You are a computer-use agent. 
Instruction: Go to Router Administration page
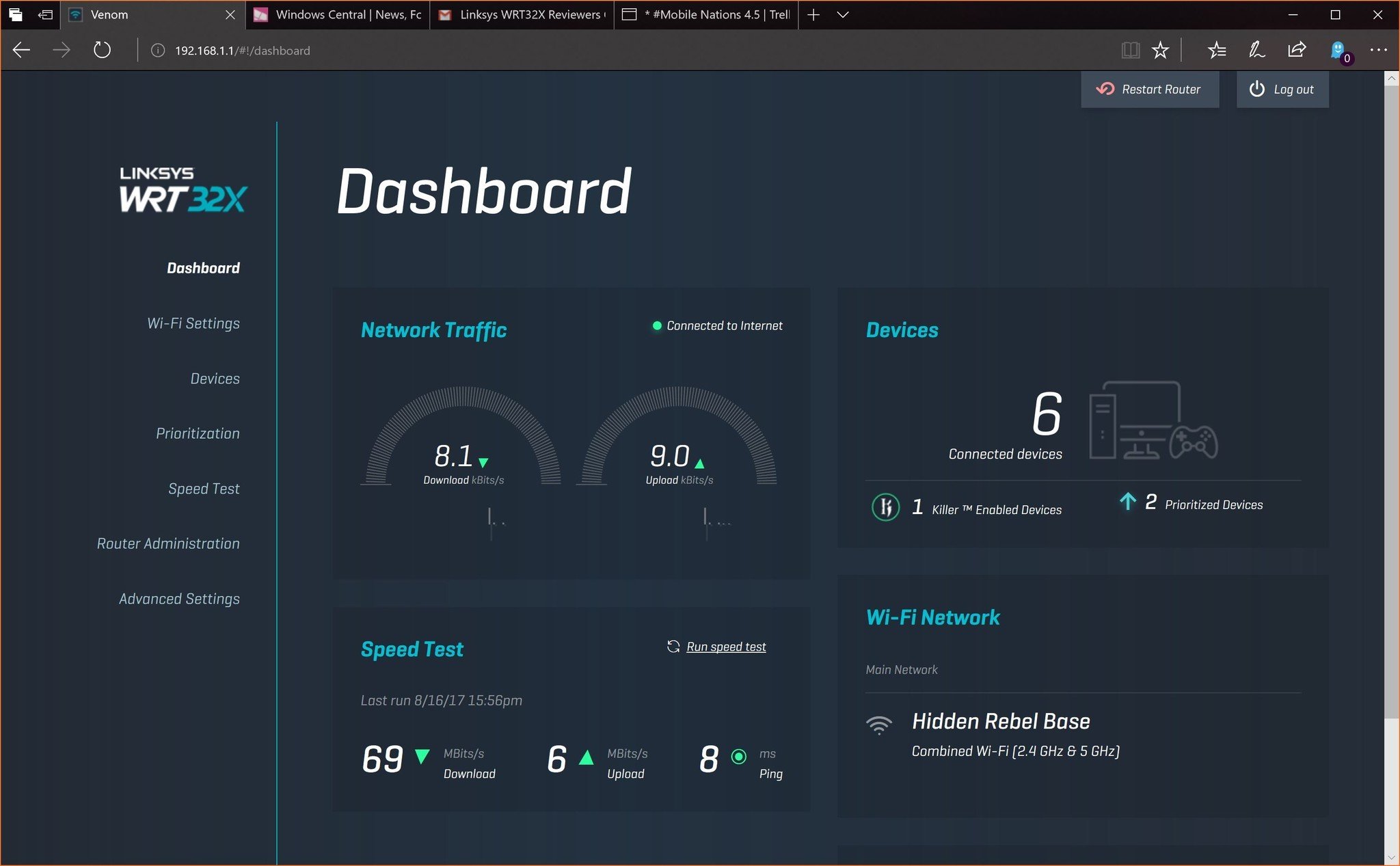pos(168,543)
